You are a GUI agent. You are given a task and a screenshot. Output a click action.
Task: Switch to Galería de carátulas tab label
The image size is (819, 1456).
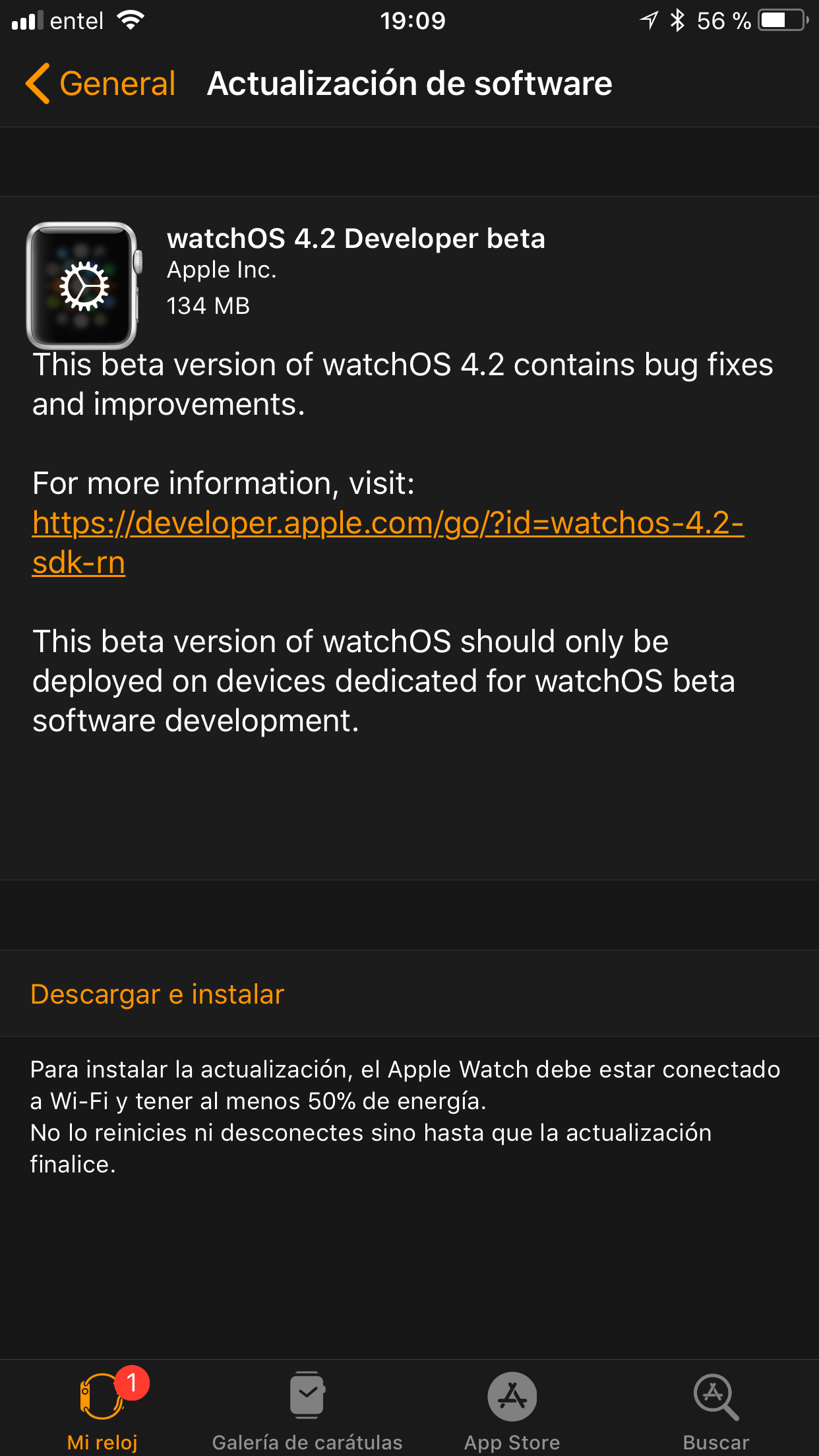307,1442
